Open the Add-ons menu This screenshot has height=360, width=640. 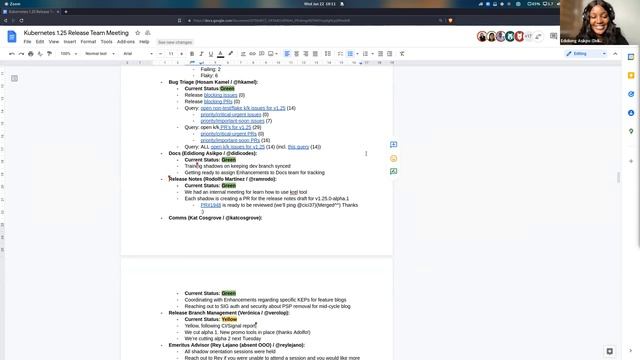pos(126,42)
